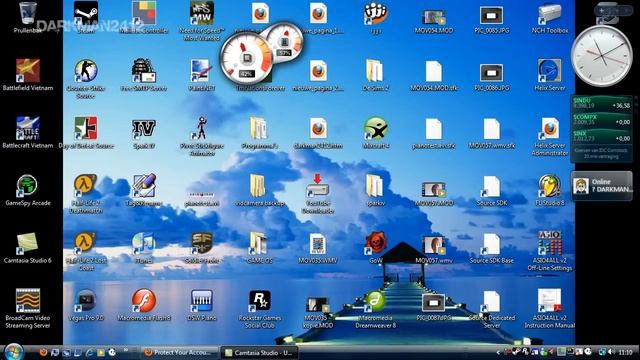Switch to the Protect Your Accou... taskbar window
This screenshot has height=360, width=640.
point(178,352)
